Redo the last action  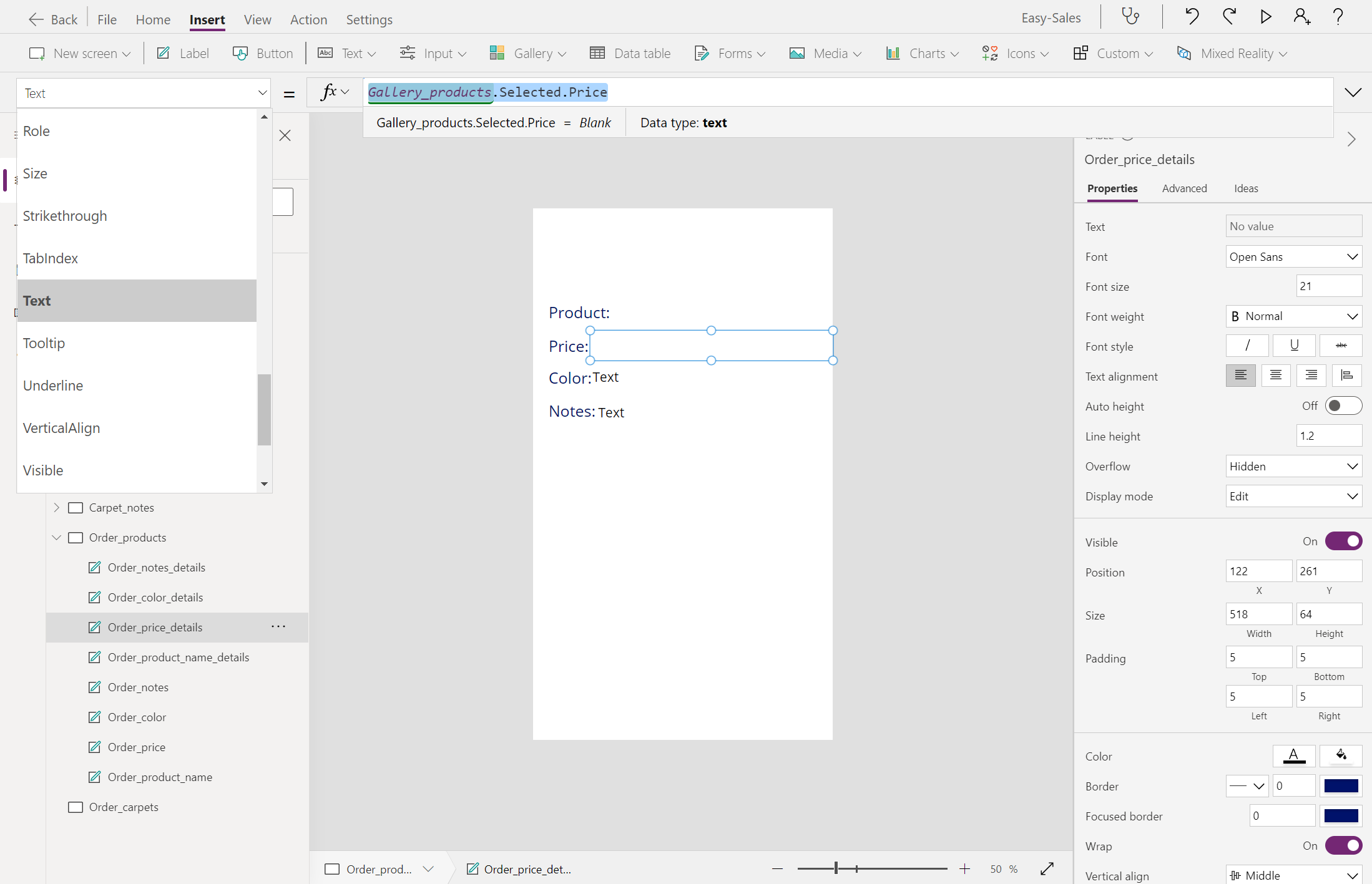[x=1229, y=17]
